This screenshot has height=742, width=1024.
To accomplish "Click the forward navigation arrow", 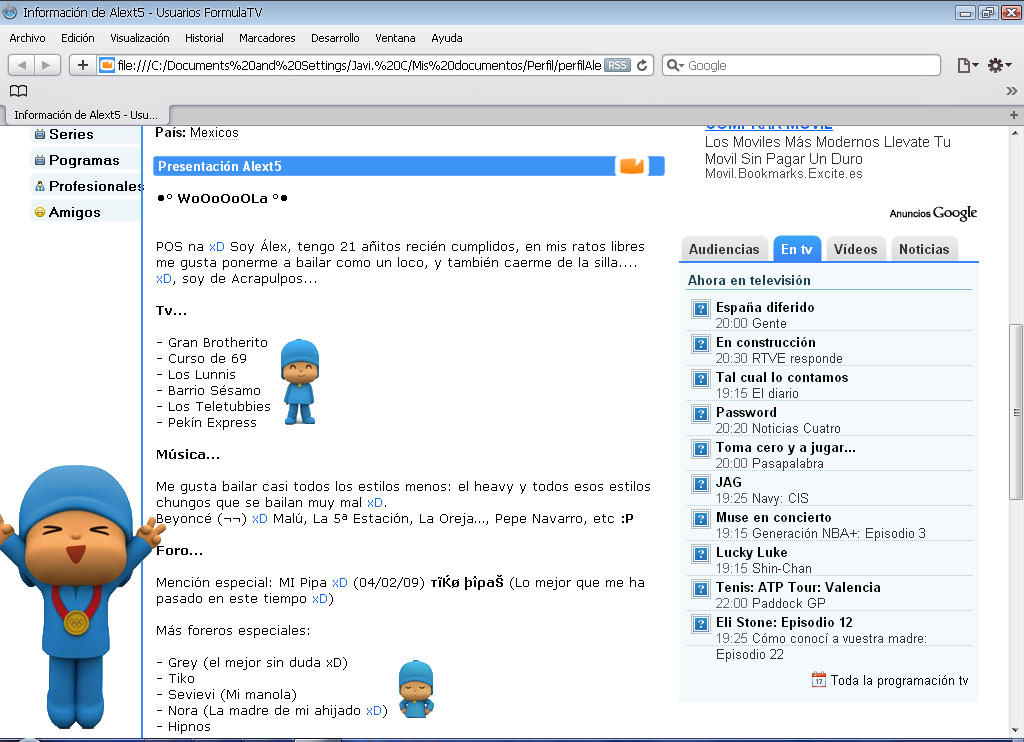I will tap(48, 65).
